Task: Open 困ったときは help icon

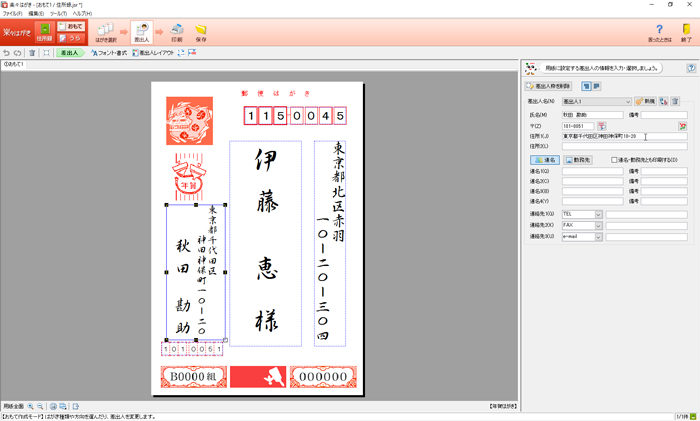Action: coord(659,33)
